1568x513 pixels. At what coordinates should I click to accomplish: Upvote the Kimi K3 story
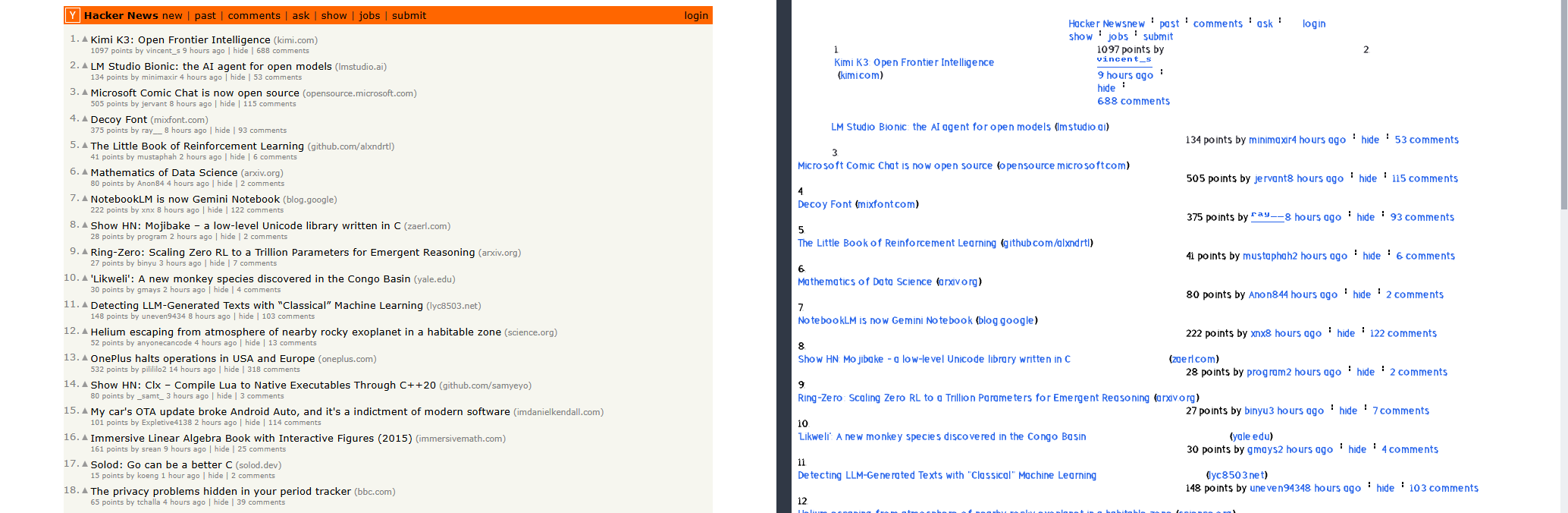pos(85,39)
